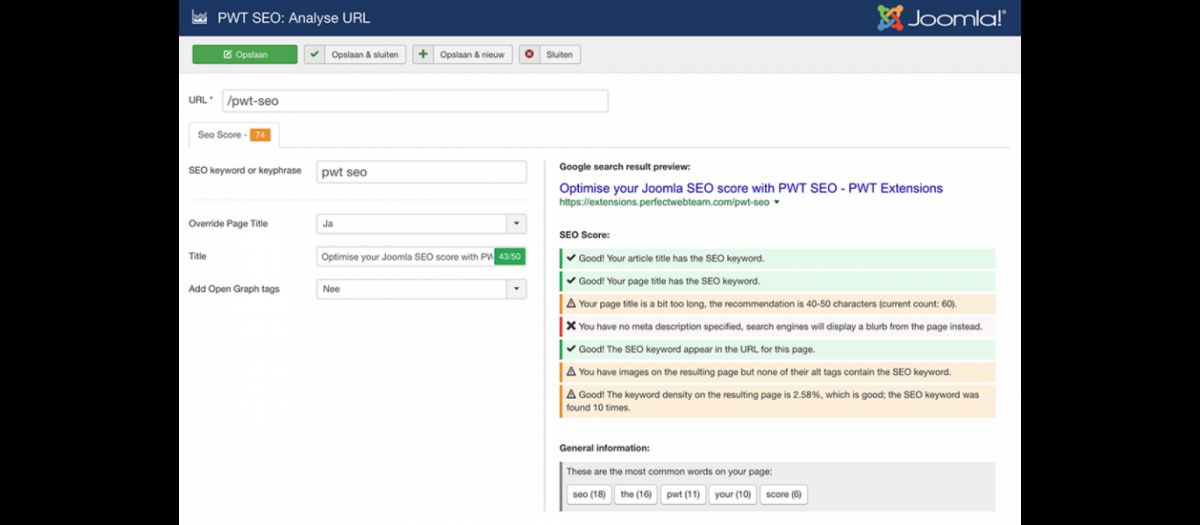Click the your (10) common word tag
This screenshot has width=1200, height=525.
[x=733, y=495]
